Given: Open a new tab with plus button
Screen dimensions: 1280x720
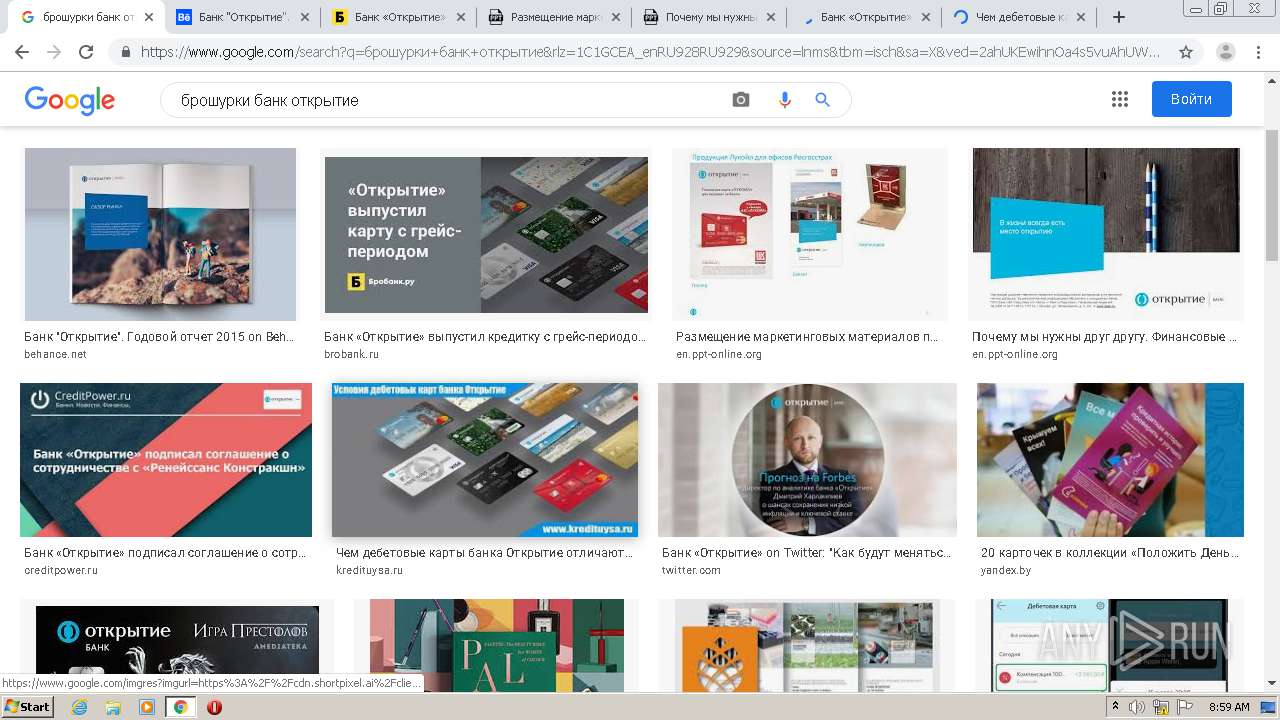Looking at the screenshot, I should (x=1119, y=17).
